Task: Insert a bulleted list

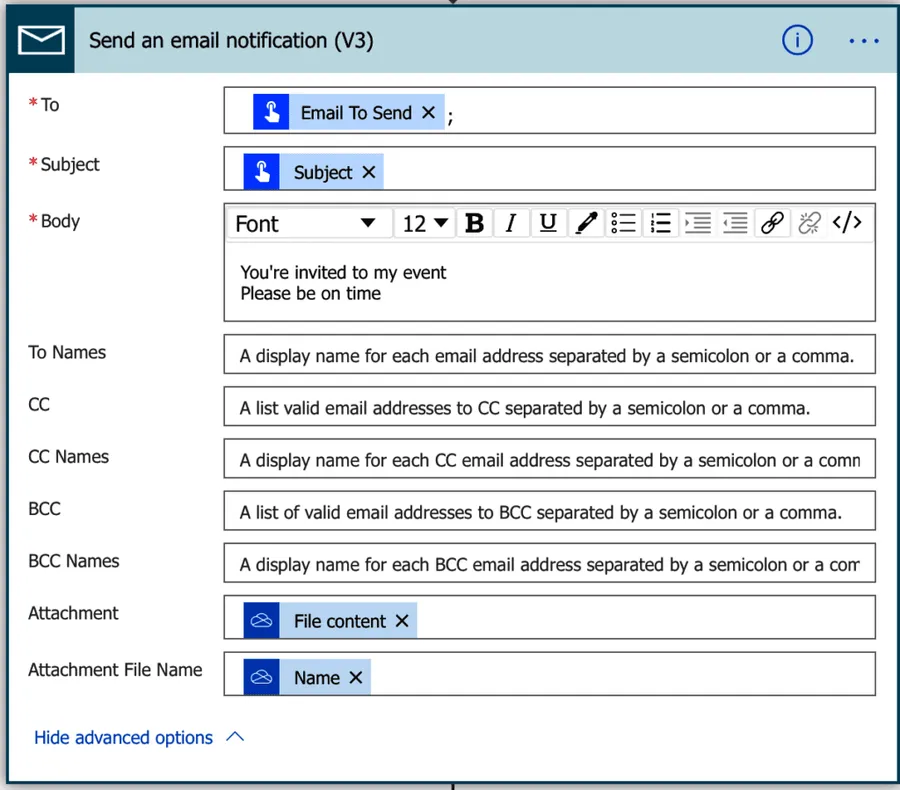Action: 623,223
